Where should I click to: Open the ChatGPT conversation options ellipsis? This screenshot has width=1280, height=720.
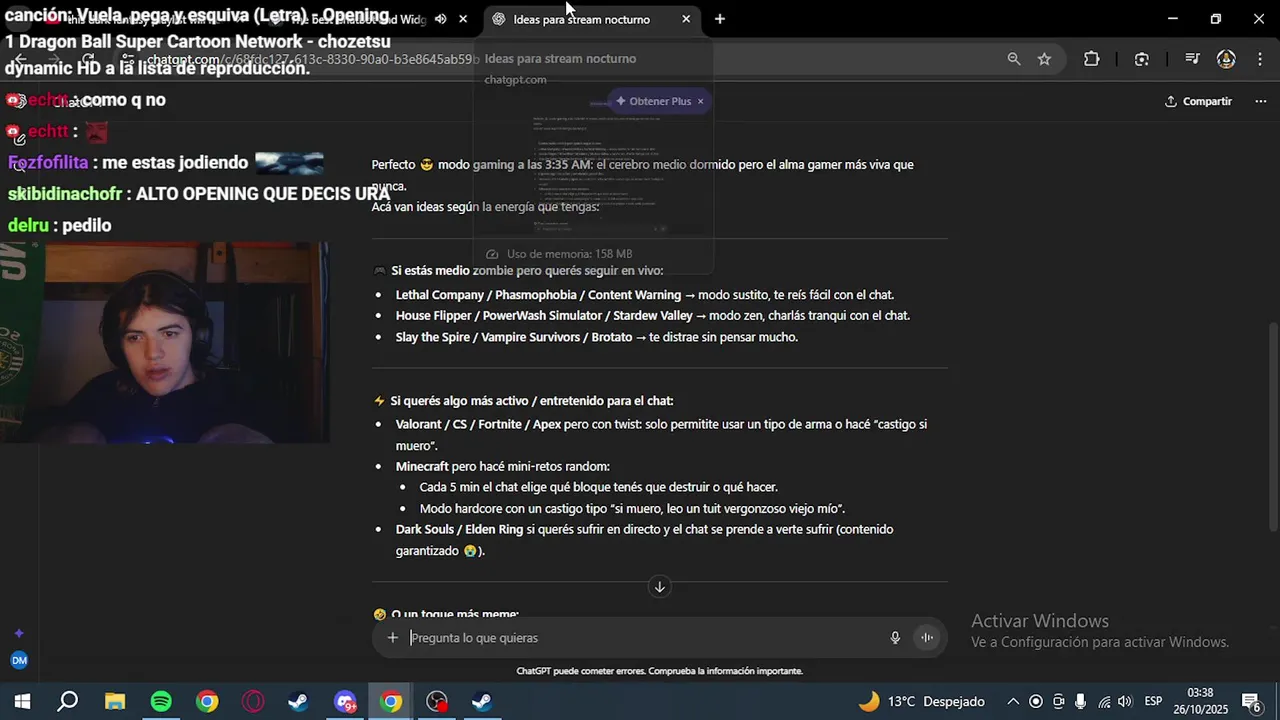pos(1260,101)
